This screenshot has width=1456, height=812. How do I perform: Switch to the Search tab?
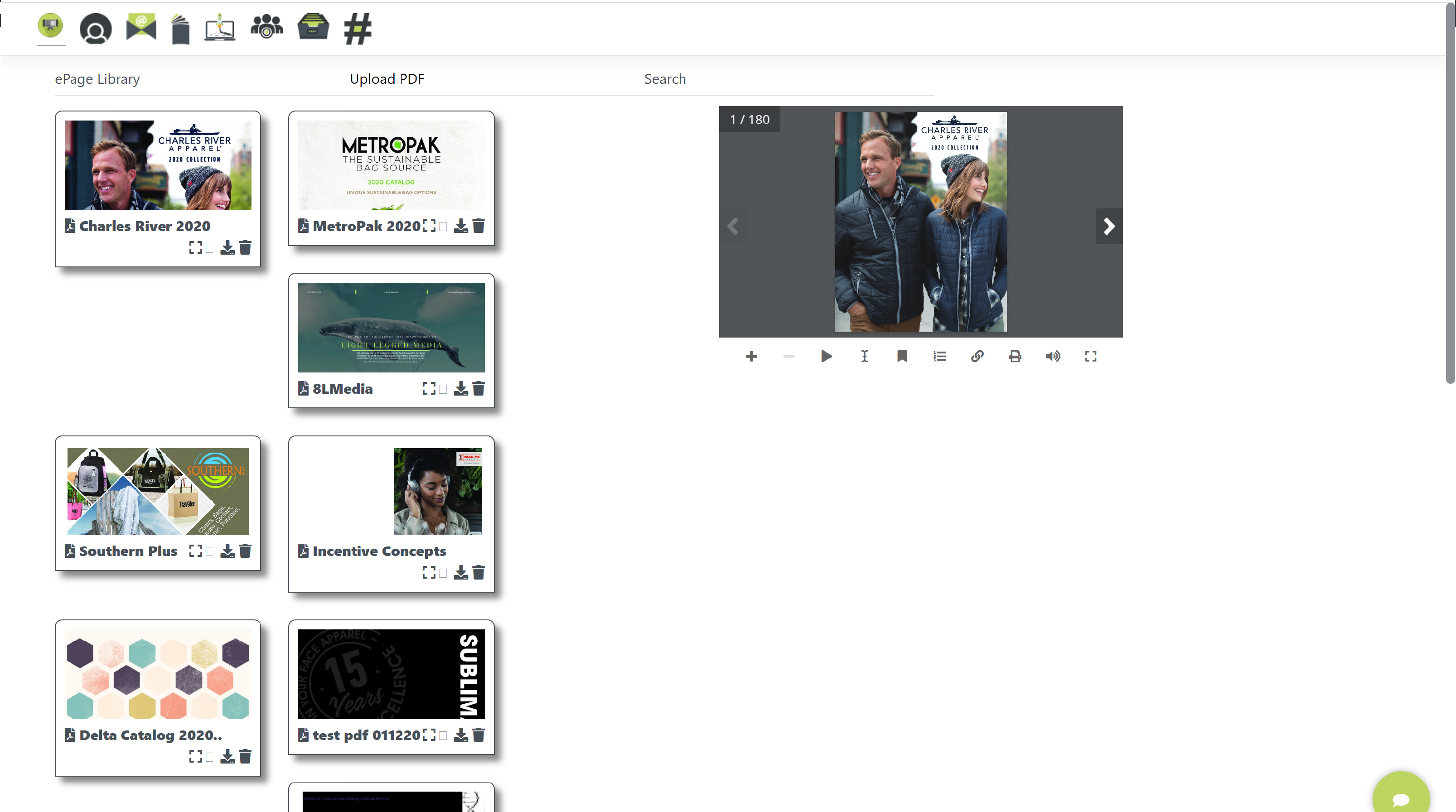tap(665, 79)
